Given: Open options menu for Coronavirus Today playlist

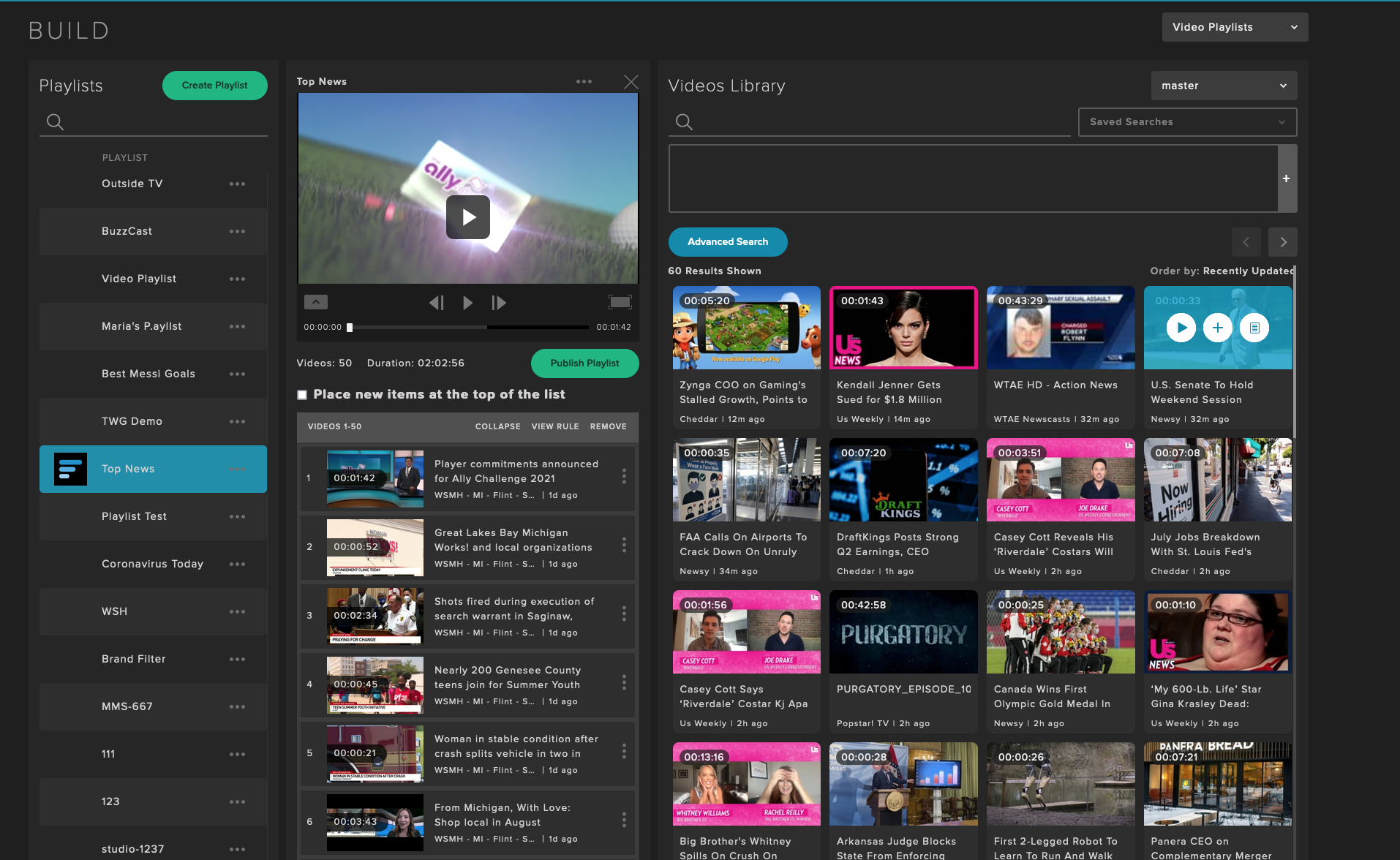Looking at the screenshot, I should point(237,564).
